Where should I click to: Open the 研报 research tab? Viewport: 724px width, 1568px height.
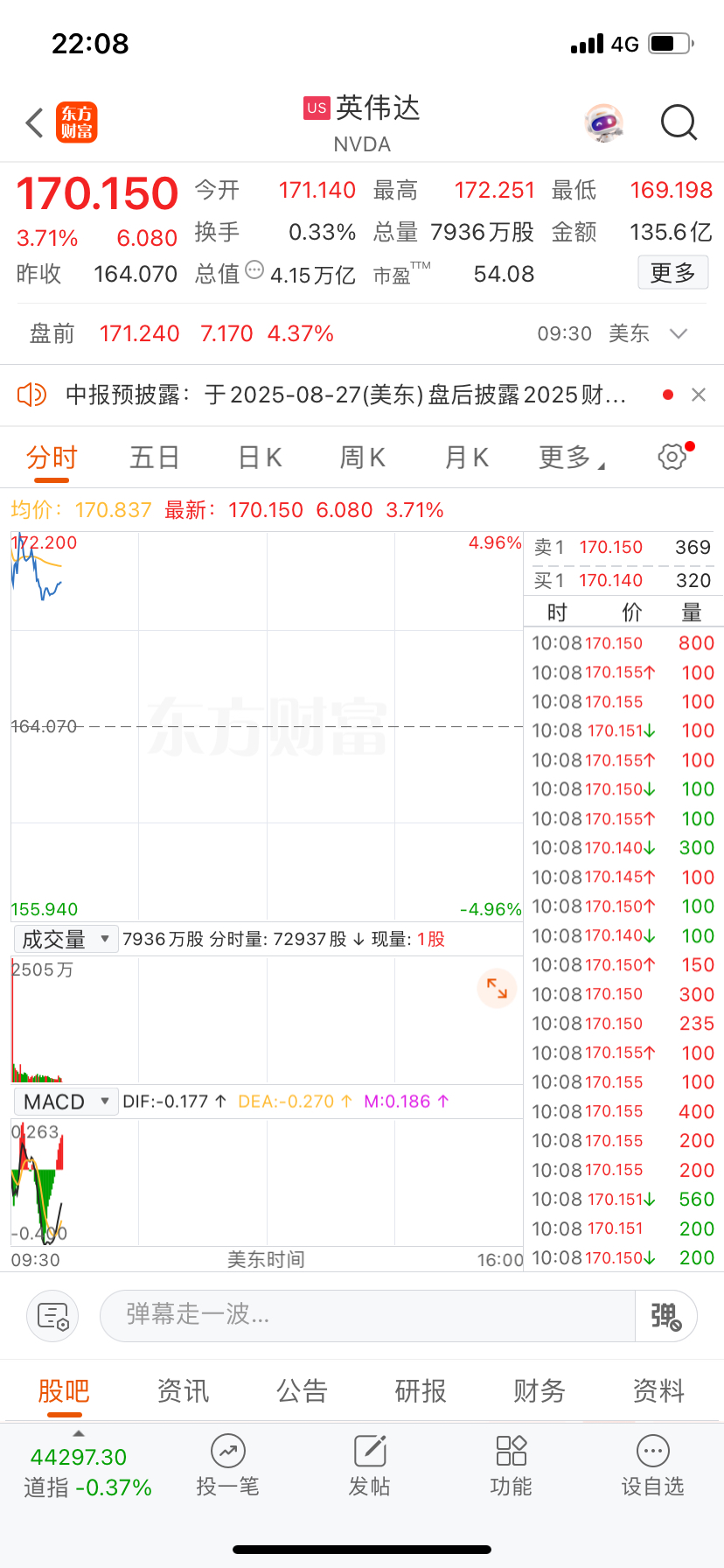point(421,1390)
